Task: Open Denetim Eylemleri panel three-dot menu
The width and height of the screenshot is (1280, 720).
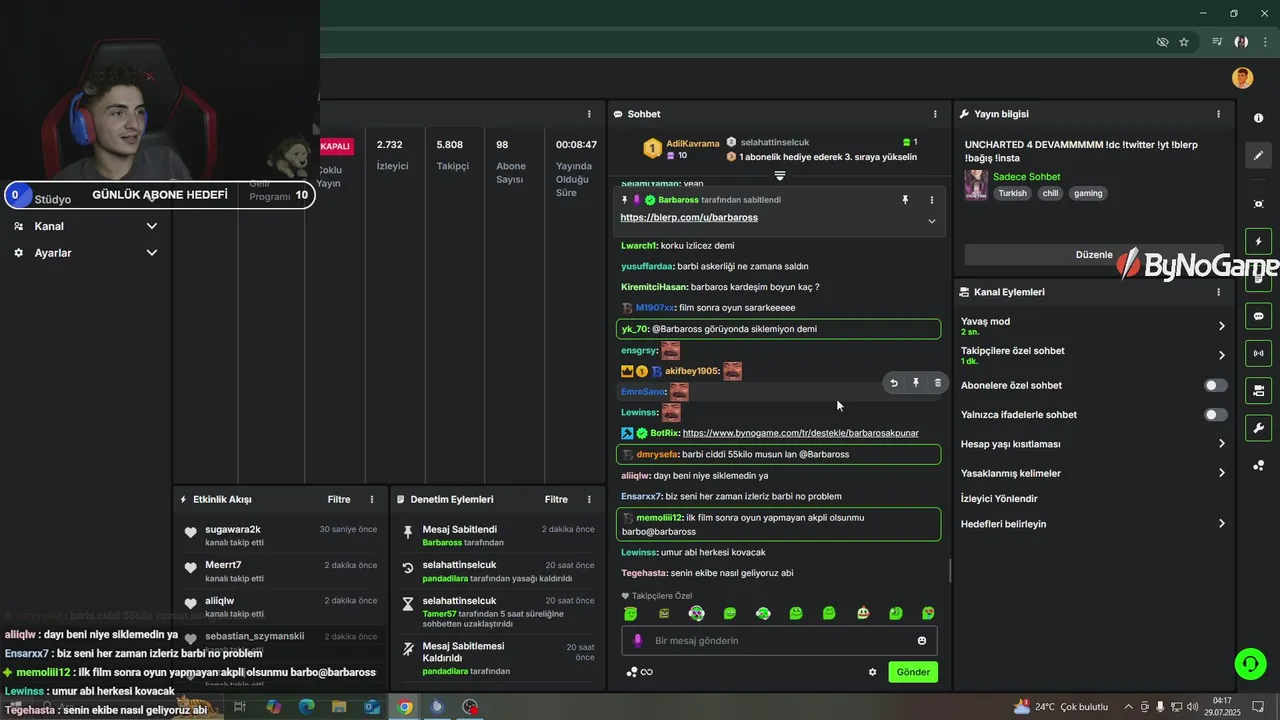Action: point(589,499)
